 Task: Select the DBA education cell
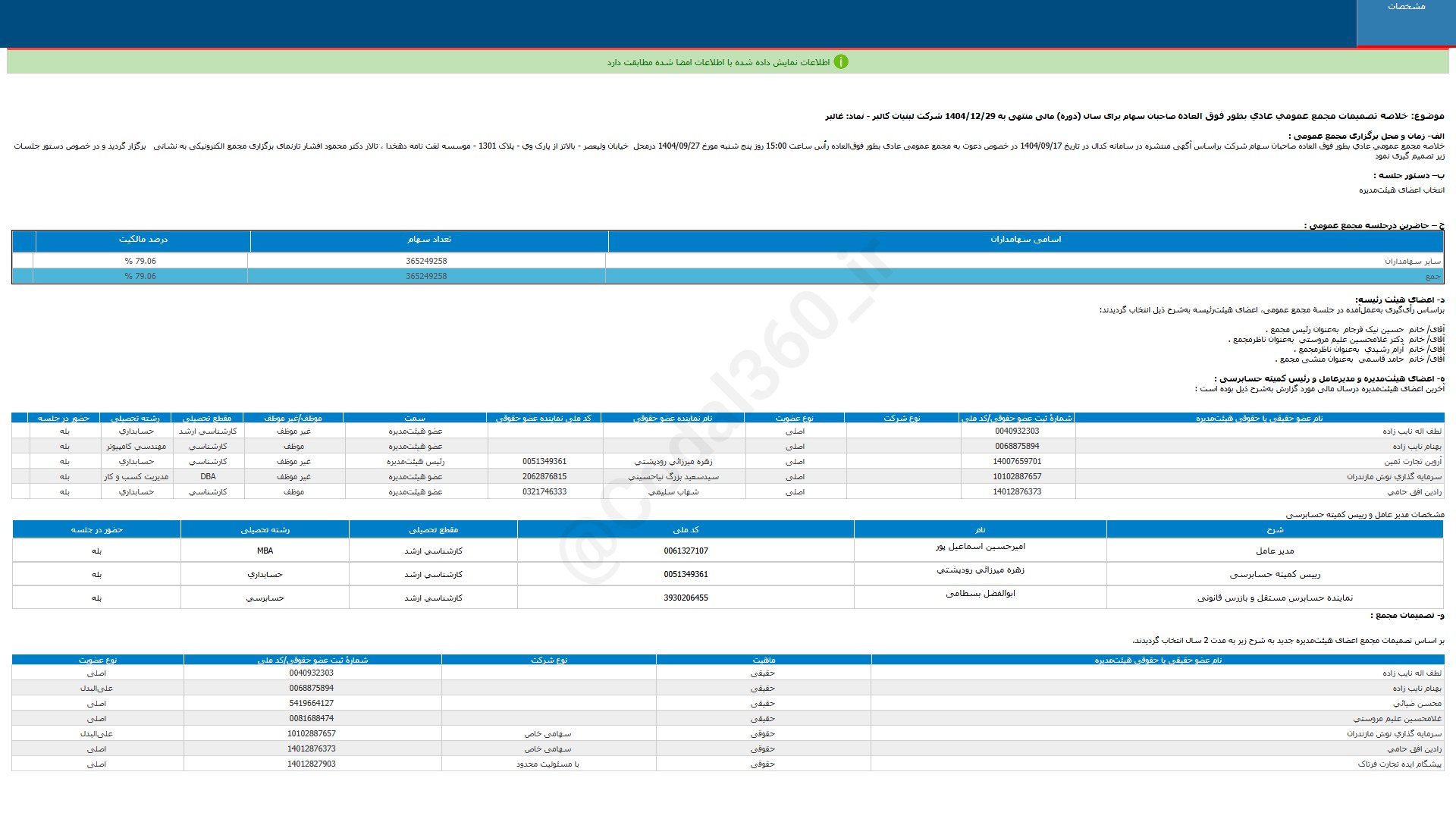tap(208, 477)
